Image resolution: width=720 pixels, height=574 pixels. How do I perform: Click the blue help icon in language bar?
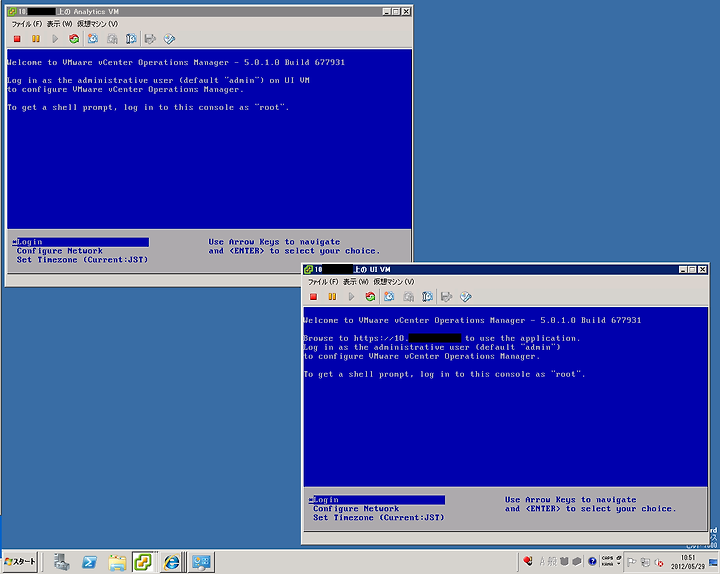pyautogui.click(x=592, y=561)
